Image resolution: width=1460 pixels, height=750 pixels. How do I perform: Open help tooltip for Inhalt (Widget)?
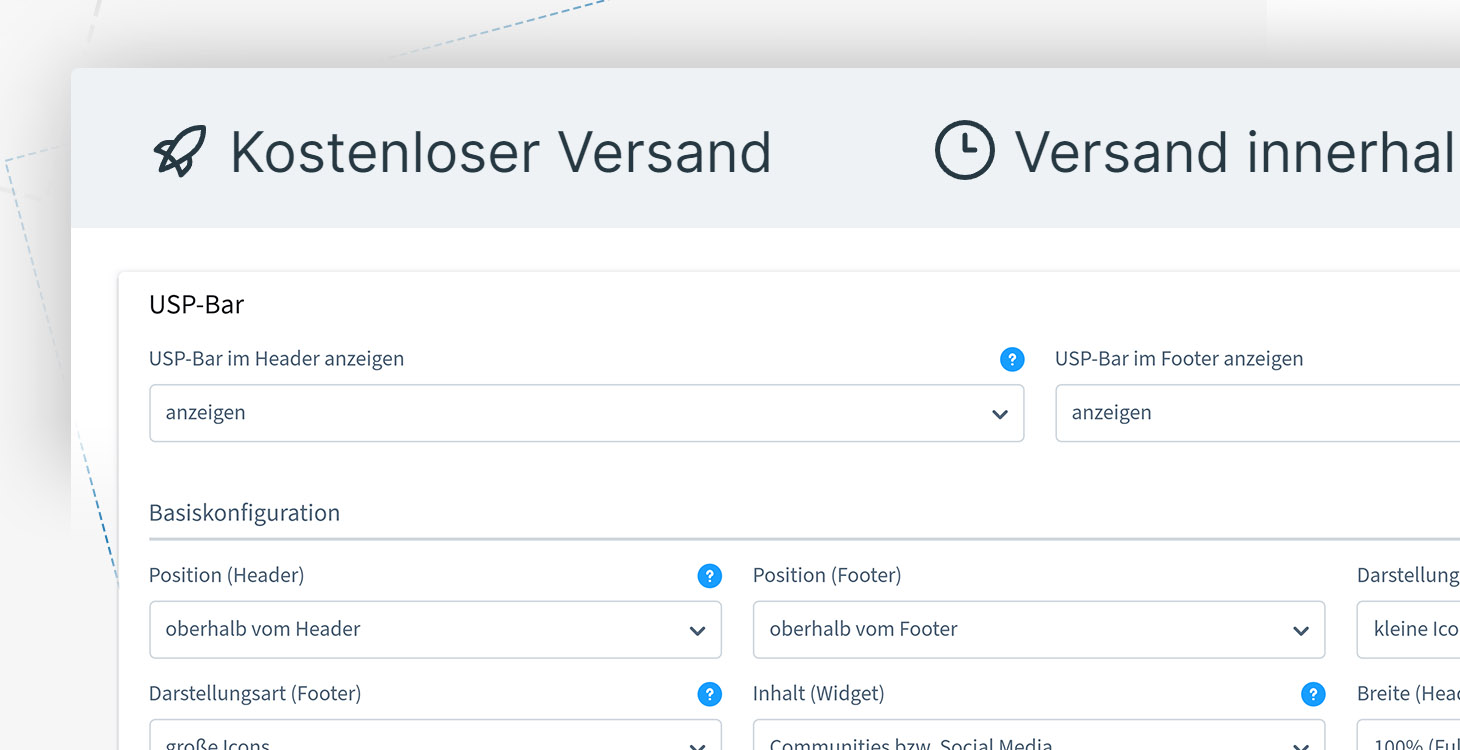[x=1313, y=693]
